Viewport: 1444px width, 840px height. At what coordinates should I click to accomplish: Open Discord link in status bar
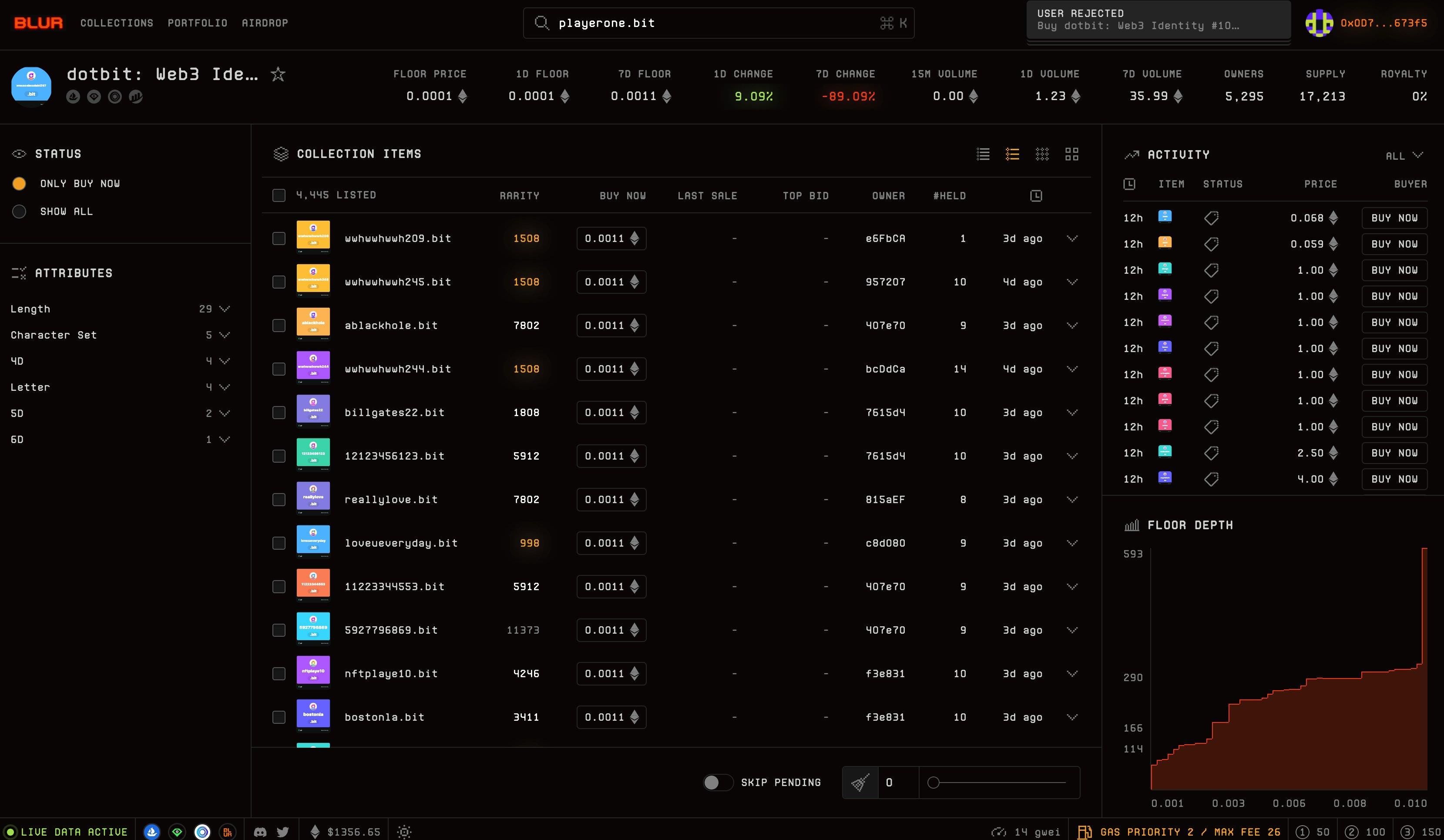coord(260,832)
